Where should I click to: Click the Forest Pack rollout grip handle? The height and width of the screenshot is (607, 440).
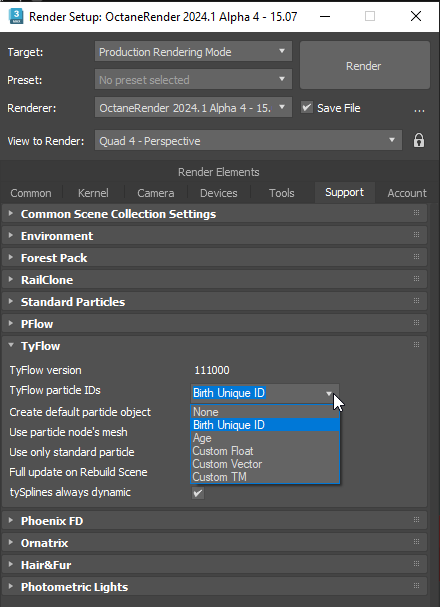pyautogui.click(x=416, y=257)
